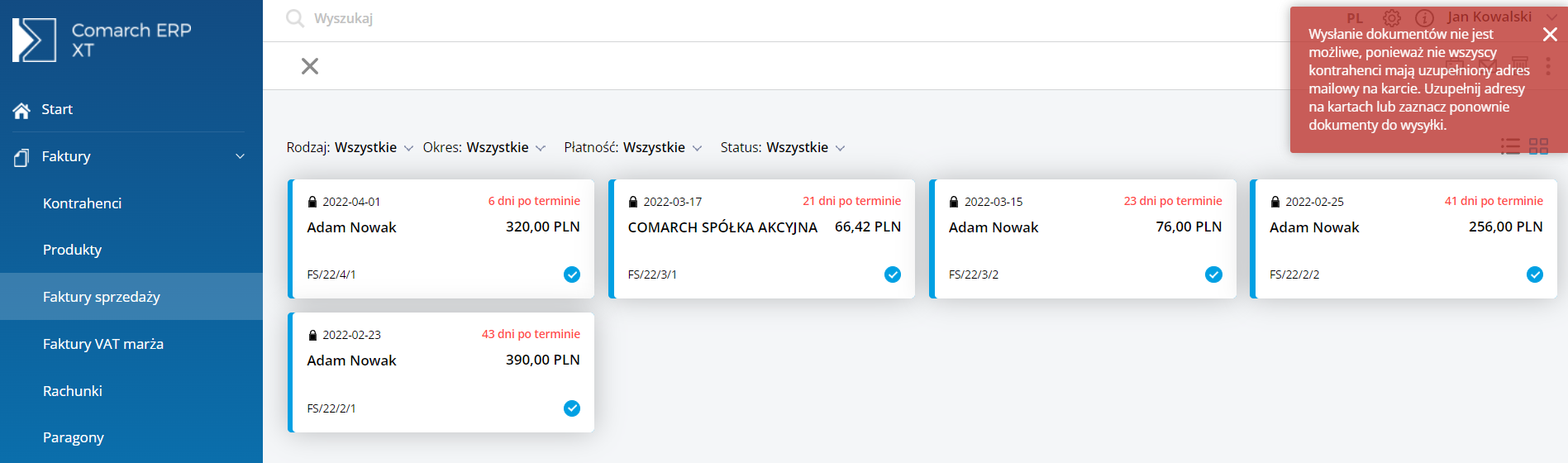Click the lock icon on invoice FS/22/4/1

pyautogui.click(x=312, y=202)
